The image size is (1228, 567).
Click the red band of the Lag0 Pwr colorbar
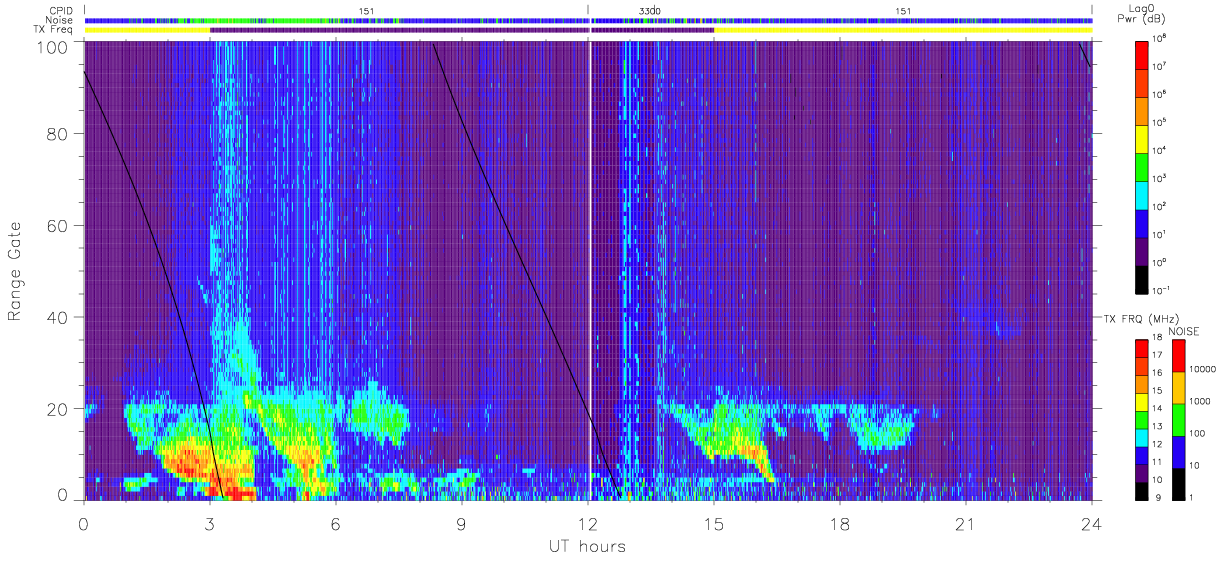pos(1143,53)
